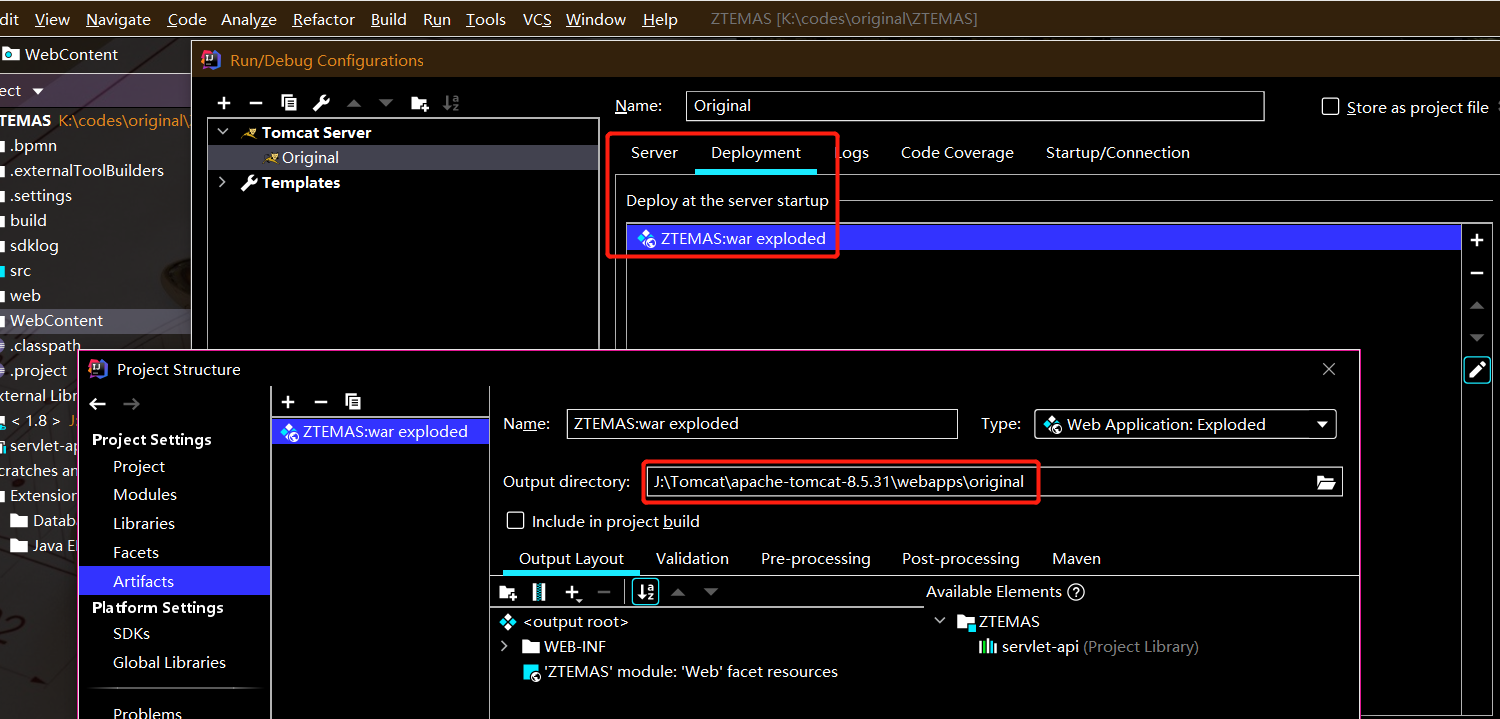
Task: Collapse Tomcat Server tree node
Action: coord(223,132)
